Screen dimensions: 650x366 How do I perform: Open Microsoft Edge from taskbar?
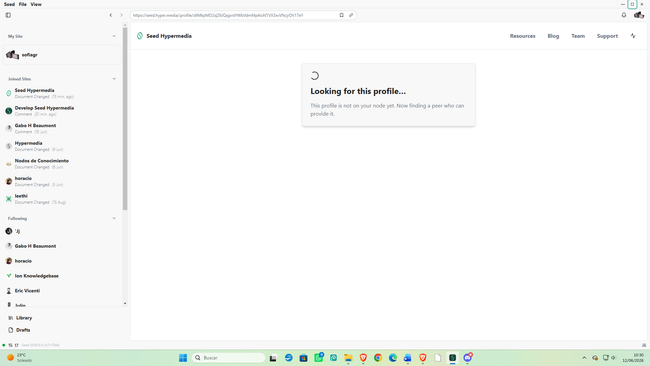(x=393, y=358)
